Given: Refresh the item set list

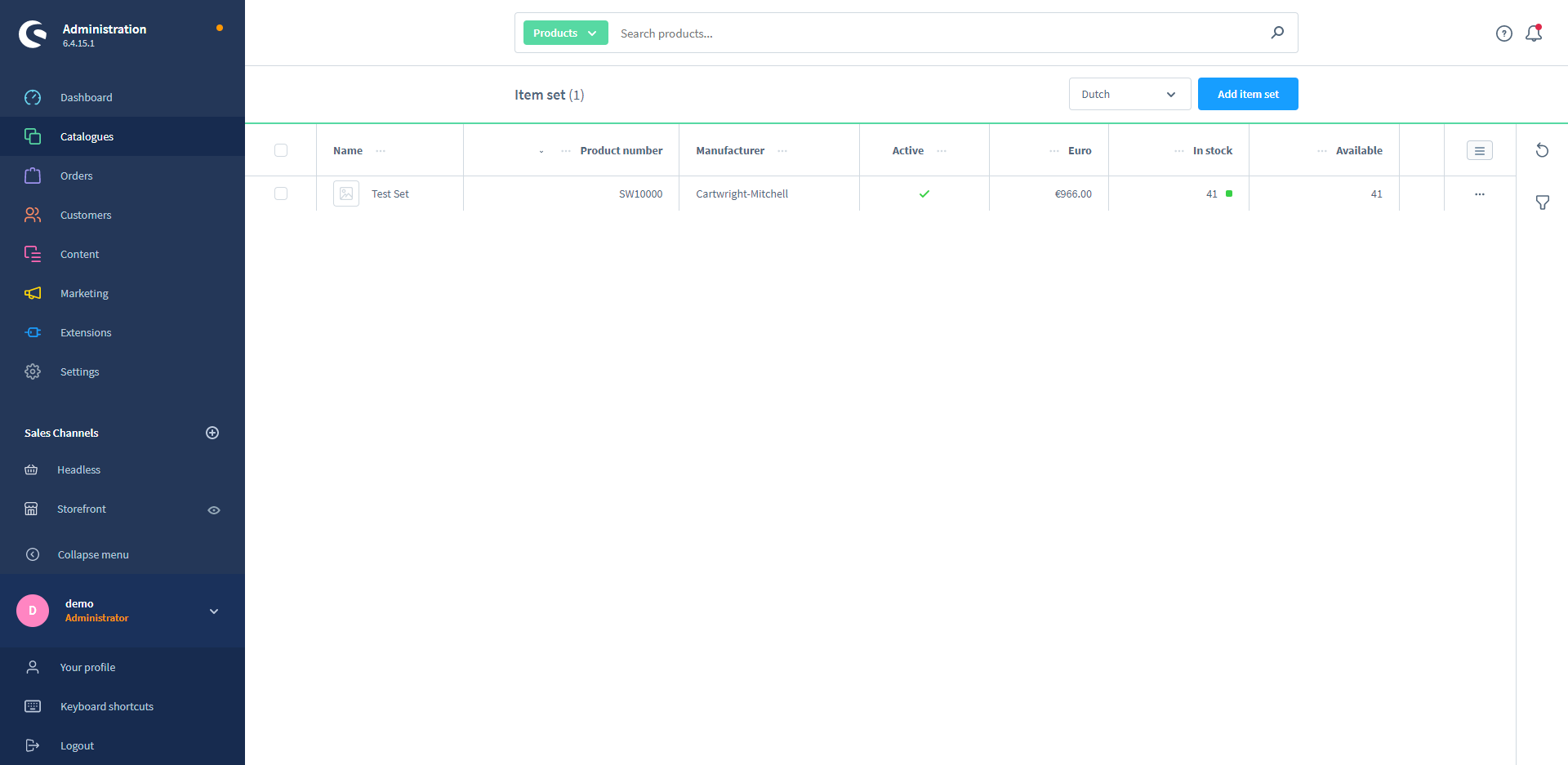Looking at the screenshot, I should click(x=1542, y=150).
